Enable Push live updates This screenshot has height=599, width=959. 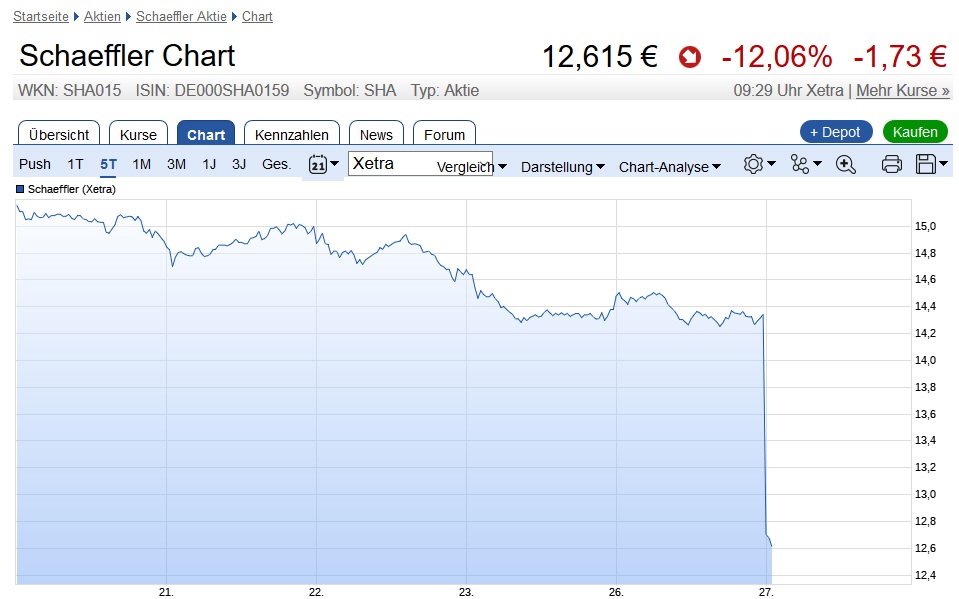pyautogui.click(x=35, y=165)
